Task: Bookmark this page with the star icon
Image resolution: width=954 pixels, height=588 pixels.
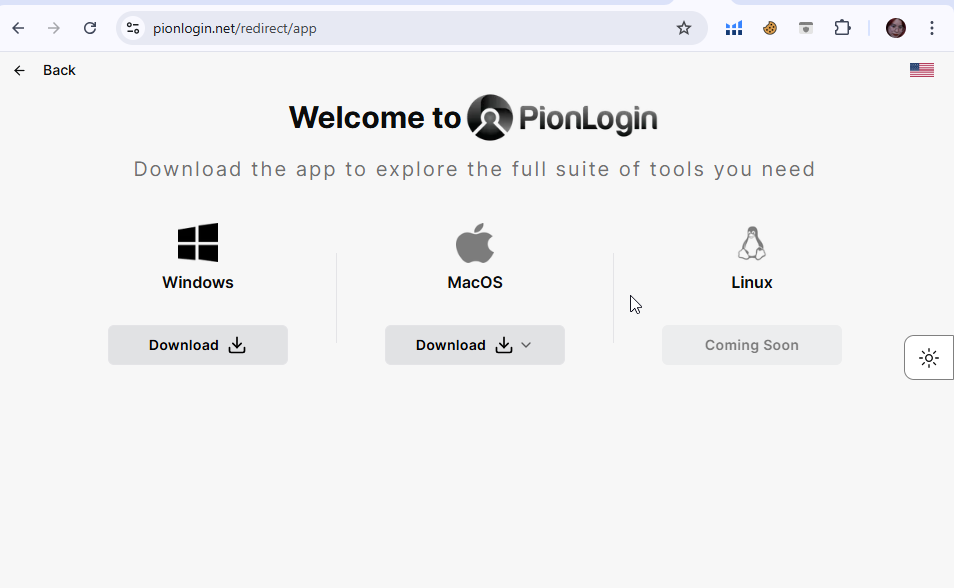Action: pyautogui.click(x=684, y=28)
